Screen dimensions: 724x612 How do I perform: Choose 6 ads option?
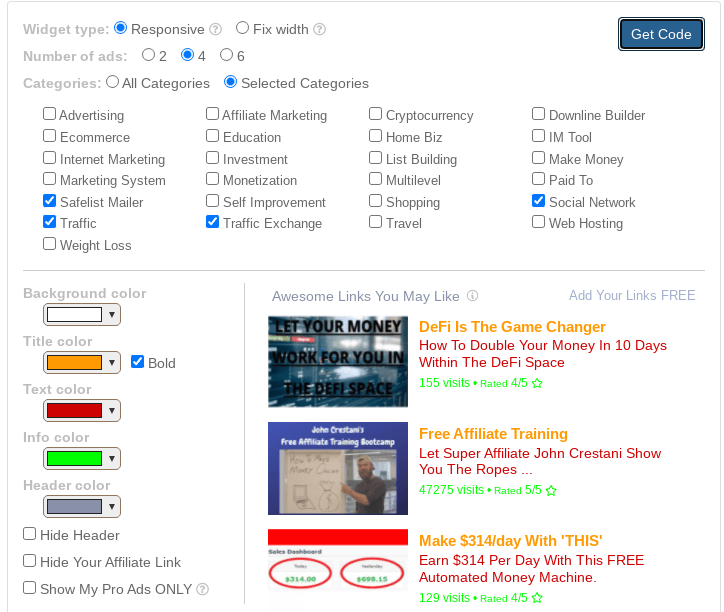point(226,55)
